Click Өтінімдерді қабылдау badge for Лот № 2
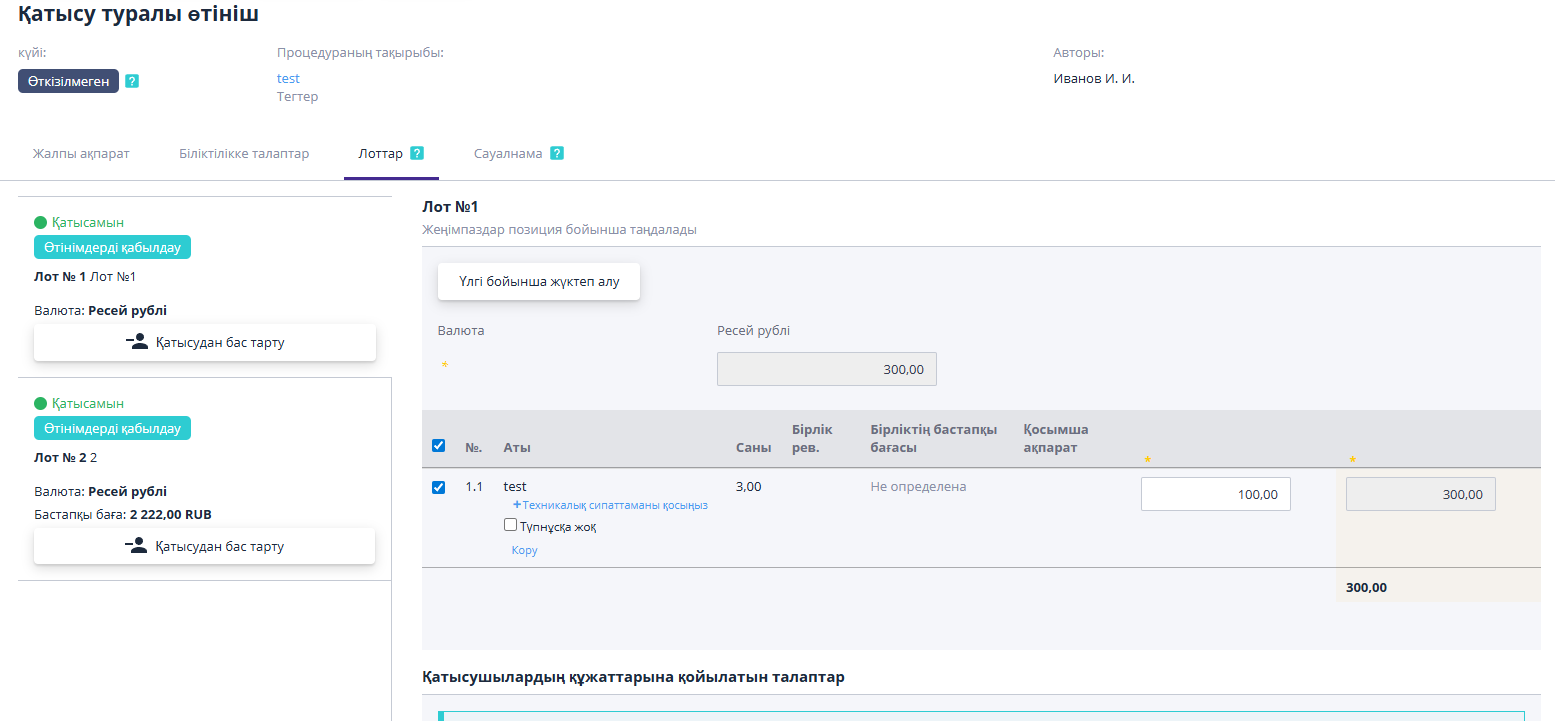This screenshot has height=721, width=1555. 112,428
